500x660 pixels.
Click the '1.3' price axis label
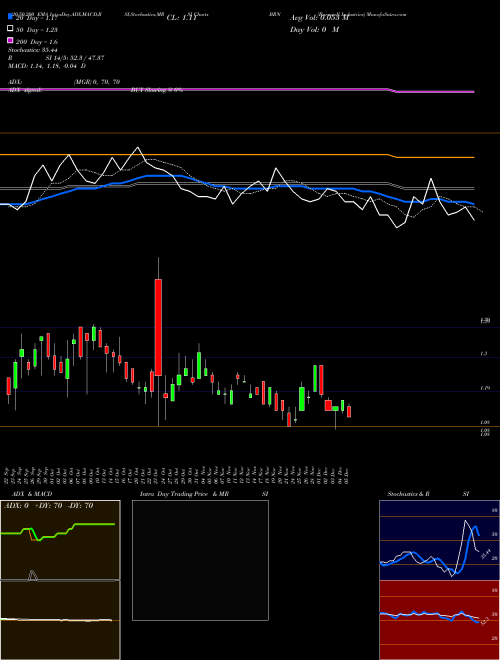pos(484,354)
